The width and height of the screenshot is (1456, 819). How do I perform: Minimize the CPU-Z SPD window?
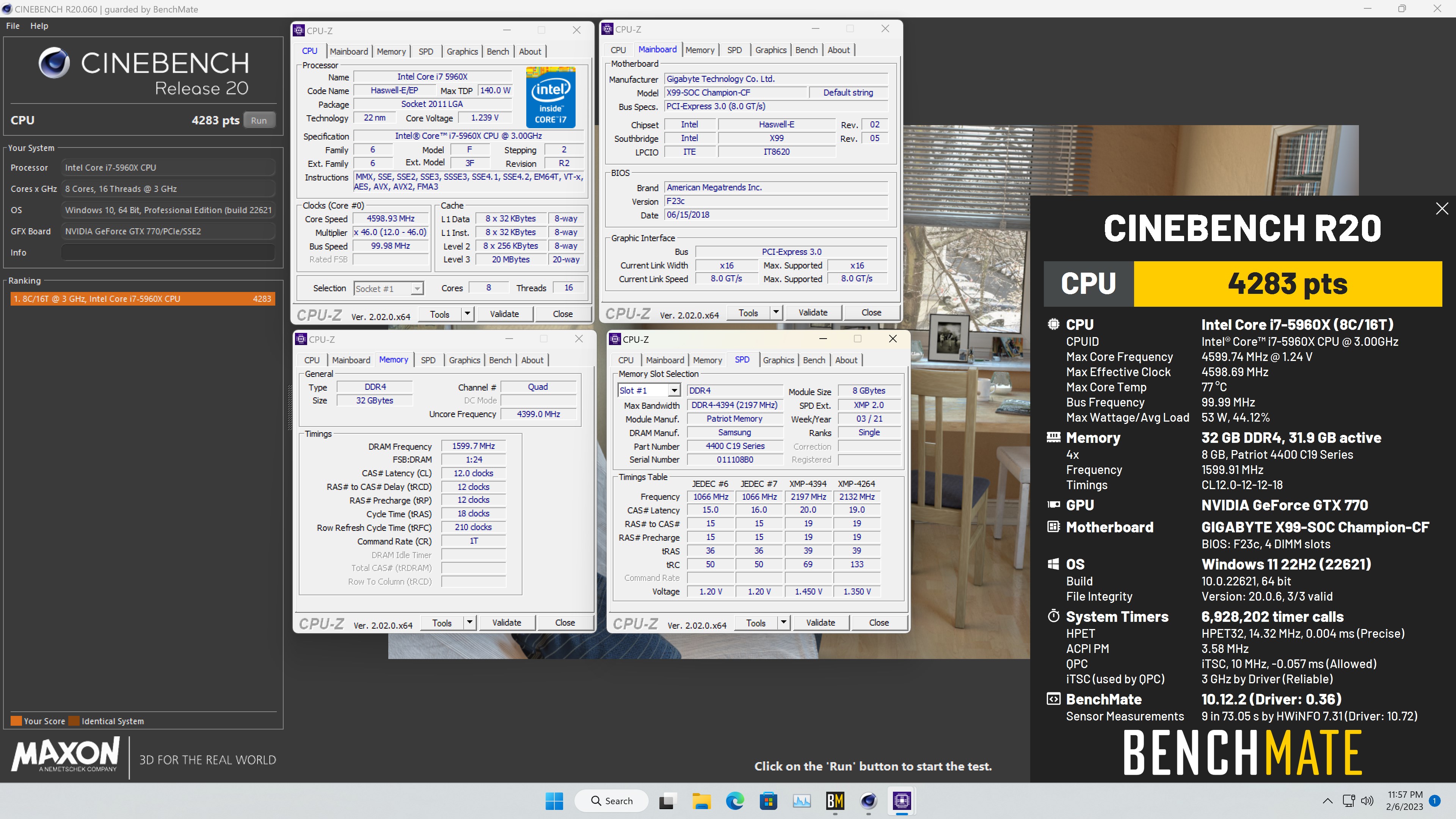tap(823, 339)
